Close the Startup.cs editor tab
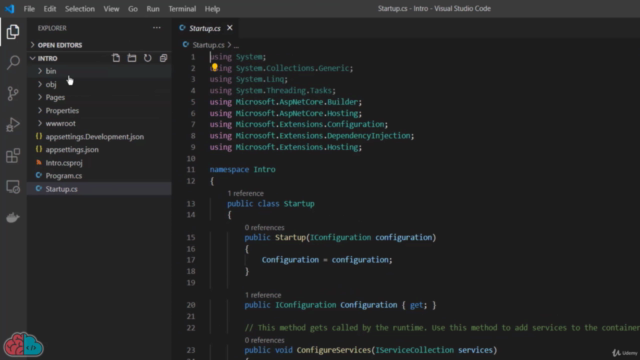 (x=230, y=28)
